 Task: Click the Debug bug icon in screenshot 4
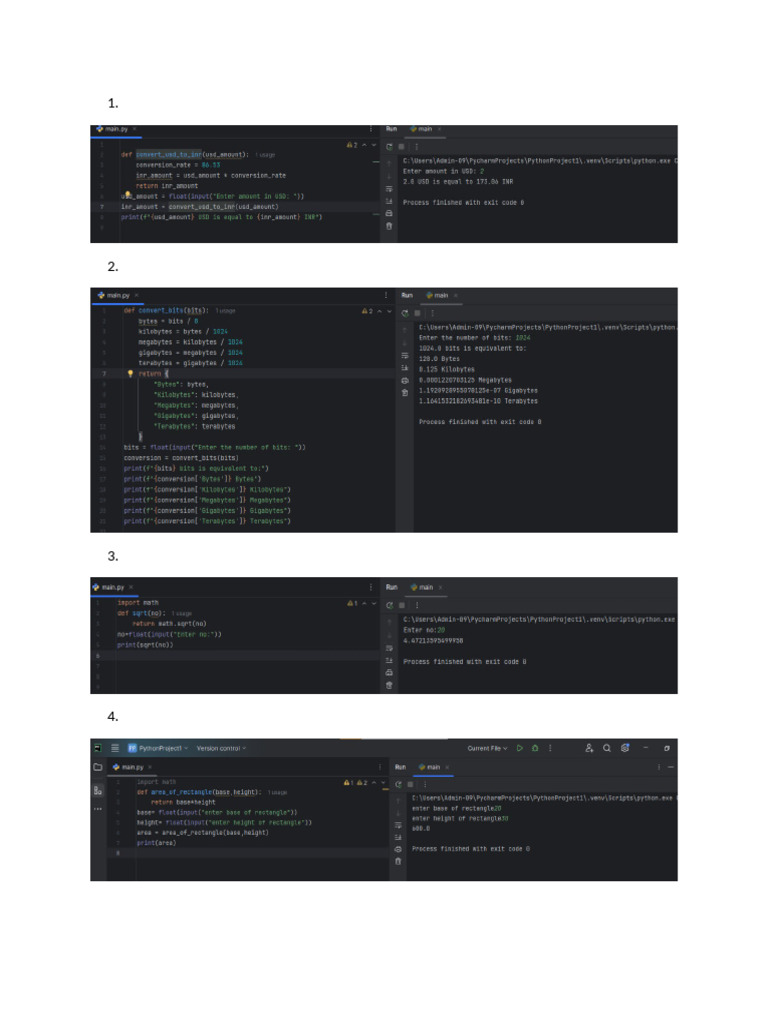pos(535,748)
